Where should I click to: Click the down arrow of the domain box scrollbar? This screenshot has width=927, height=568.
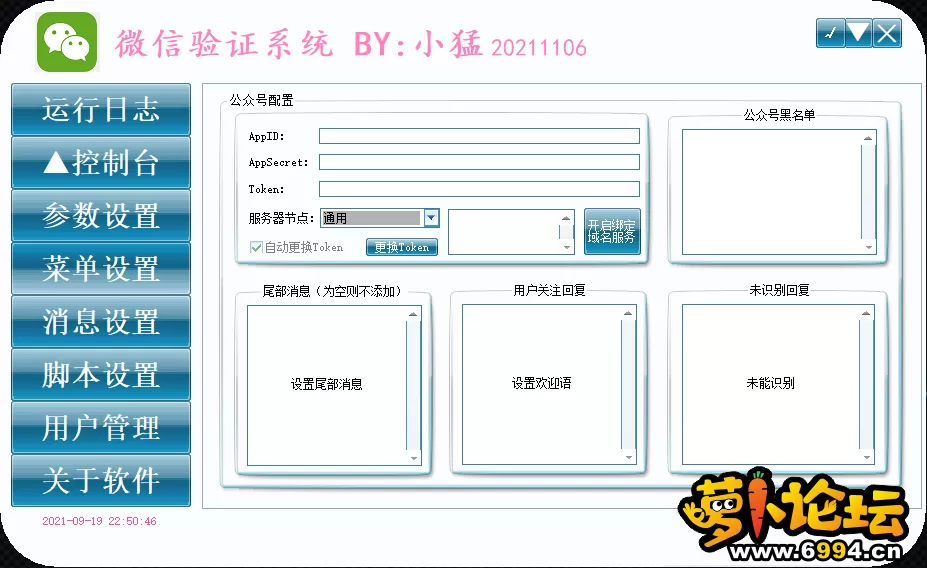coord(566,247)
